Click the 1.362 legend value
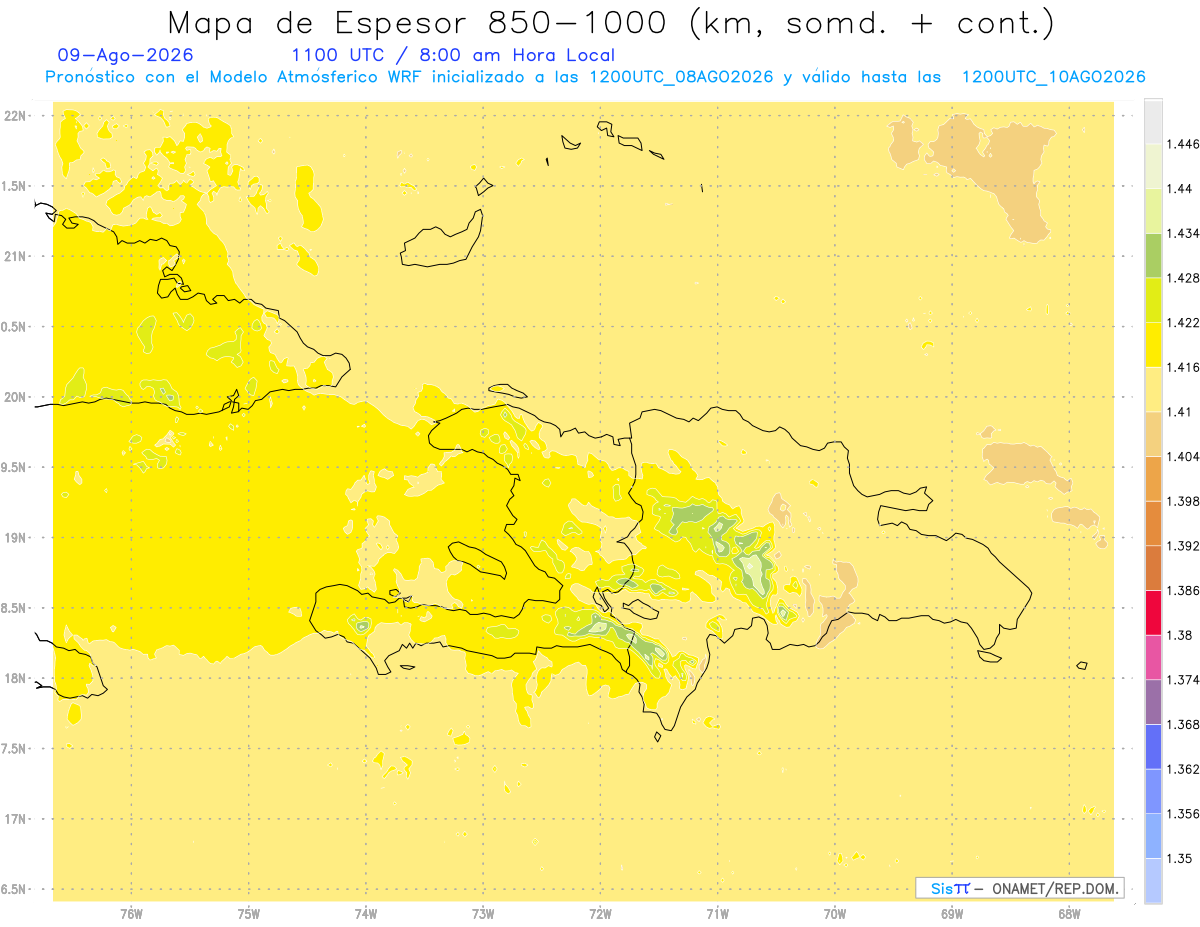Viewport: 1200px width, 927px height. pyautogui.click(x=1183, y=769)
